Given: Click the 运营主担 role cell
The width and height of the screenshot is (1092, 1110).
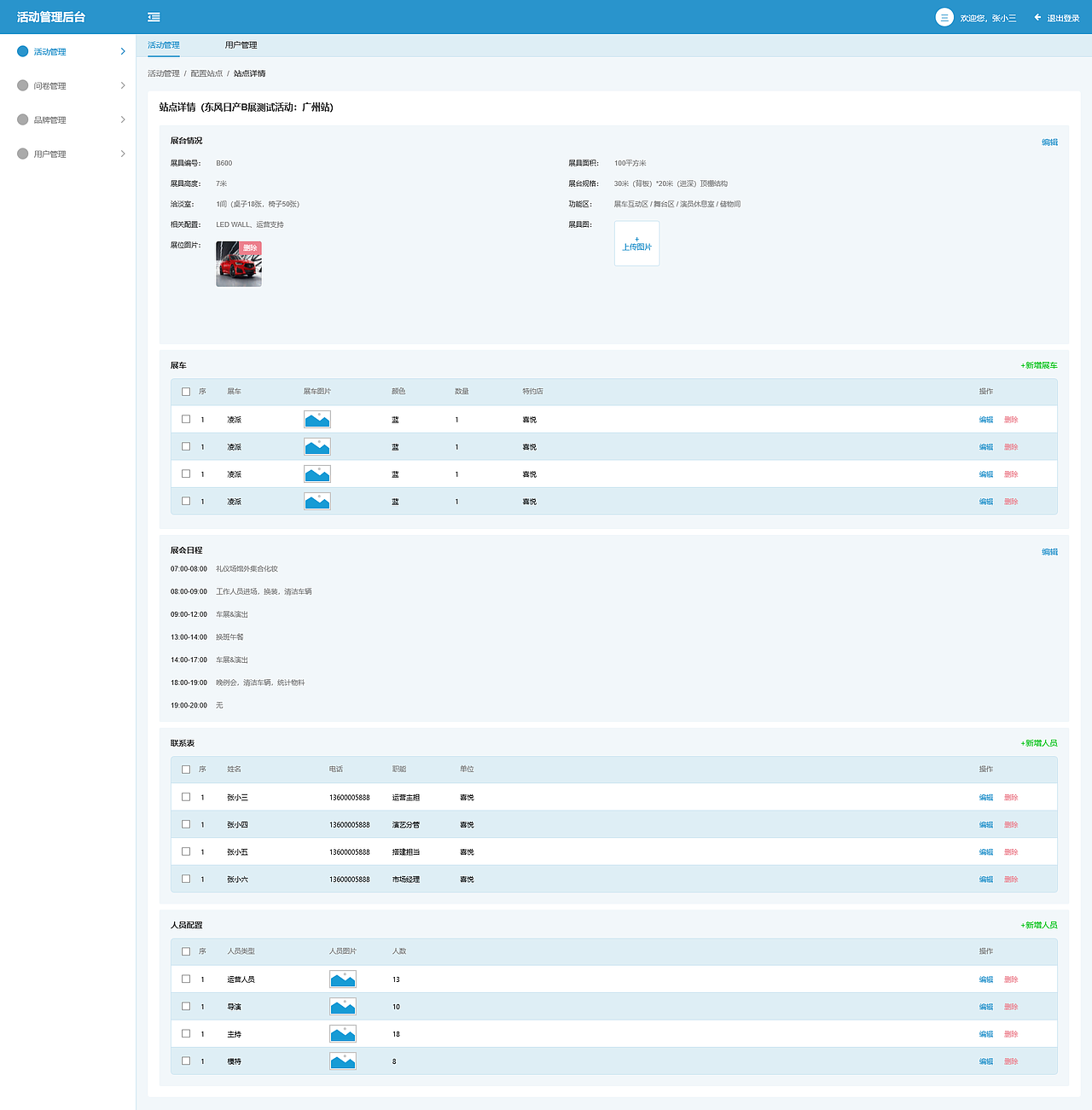Looking at the screenshot, I should [406, 798].
